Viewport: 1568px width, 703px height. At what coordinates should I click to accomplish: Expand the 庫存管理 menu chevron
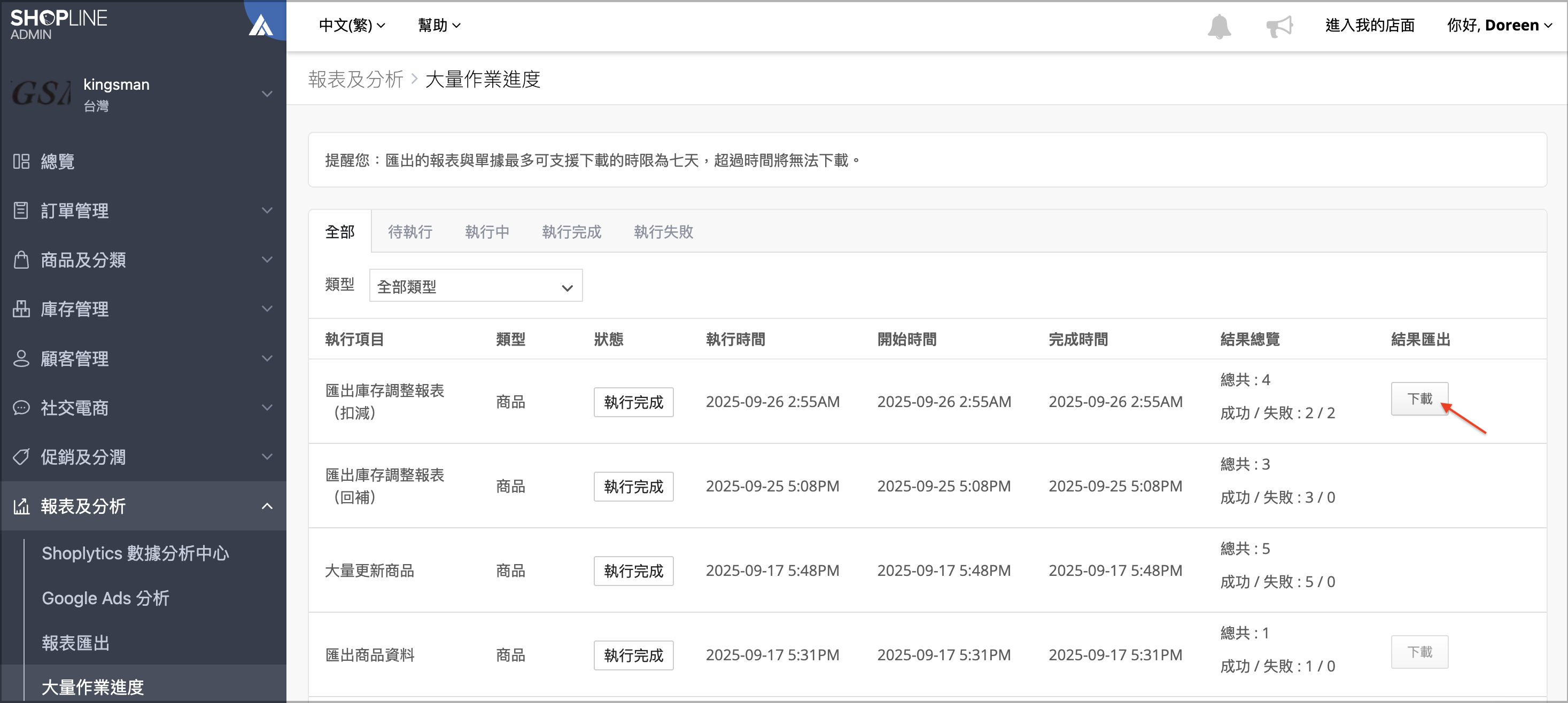click(267, 309)
